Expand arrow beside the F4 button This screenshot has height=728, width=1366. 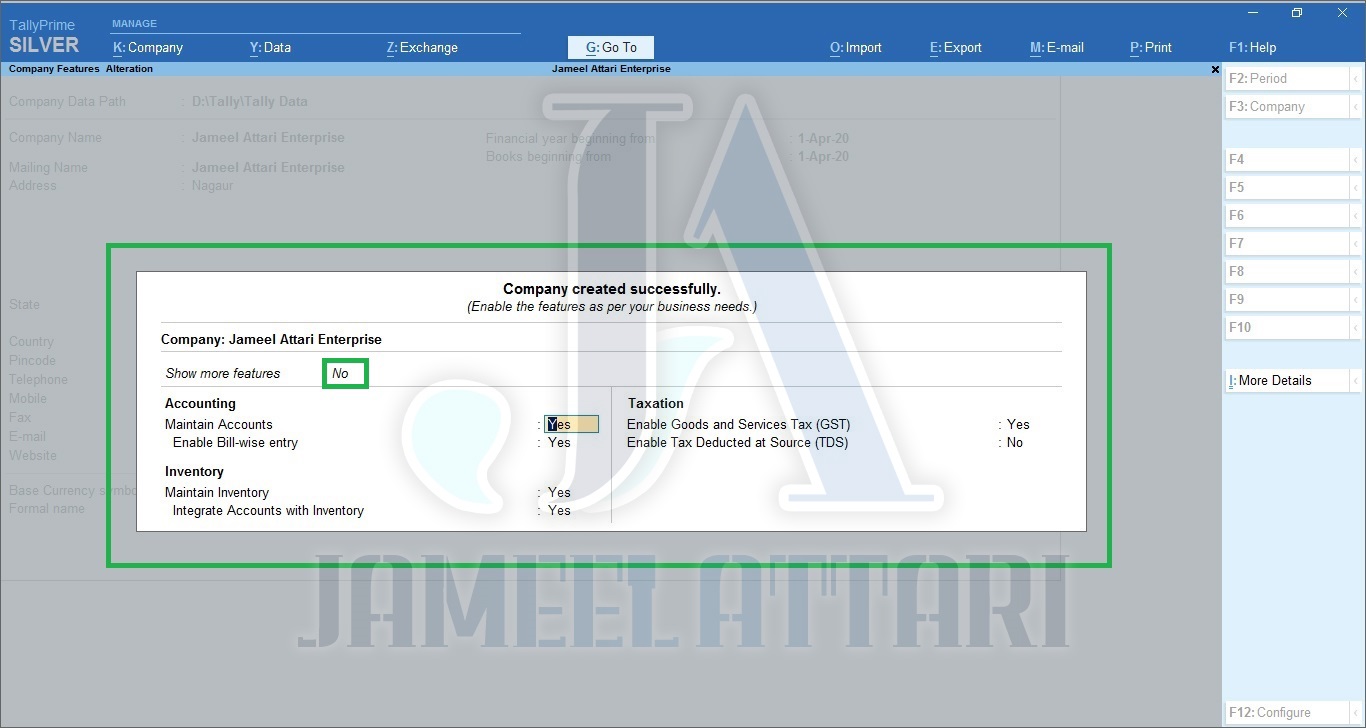point(1356,159)
